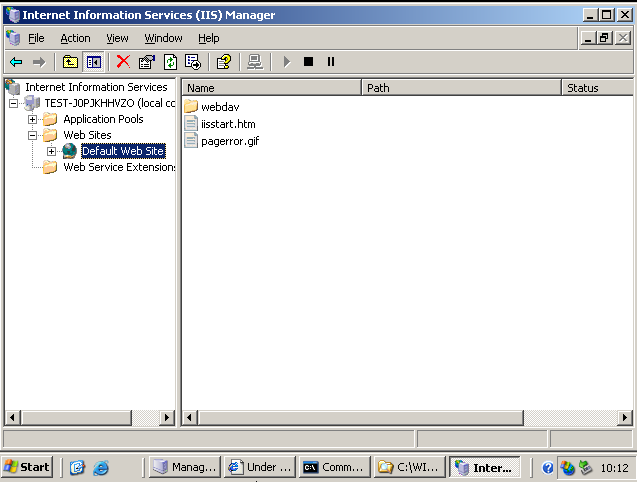Open the Help toolbar icon

(x=224, y=62)
